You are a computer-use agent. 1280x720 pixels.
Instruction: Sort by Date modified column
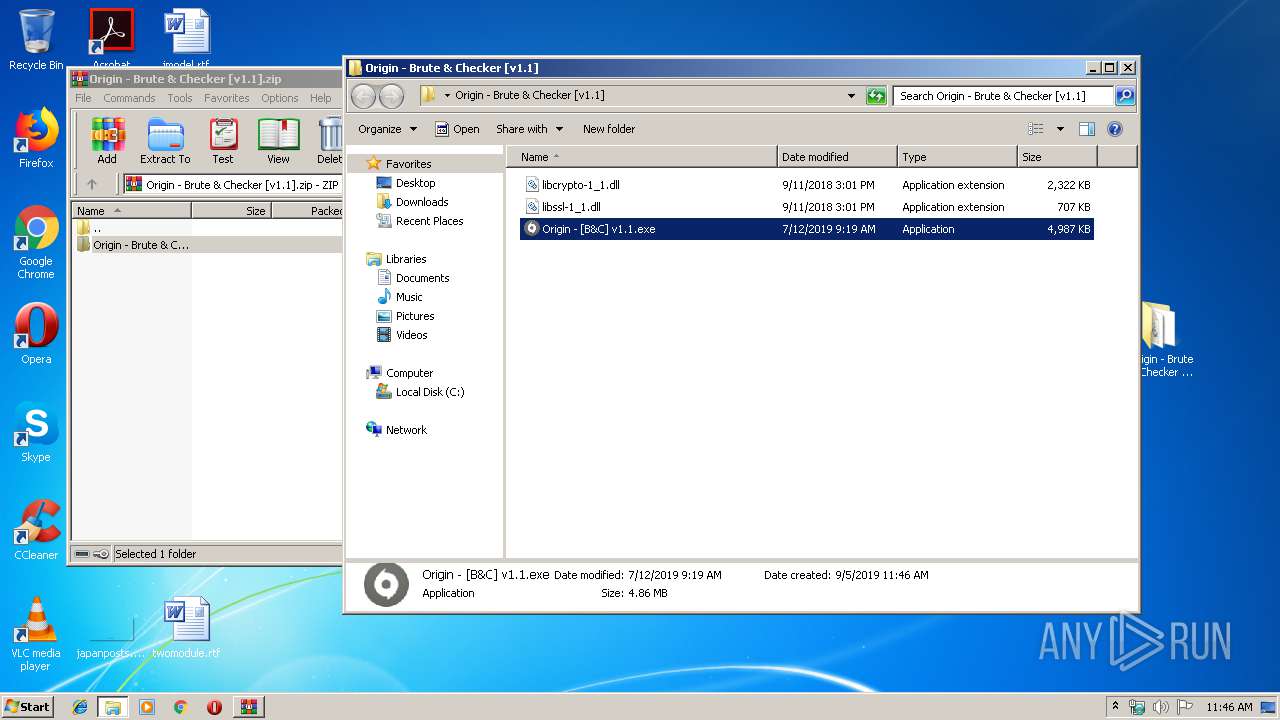[x=836, y=157]
